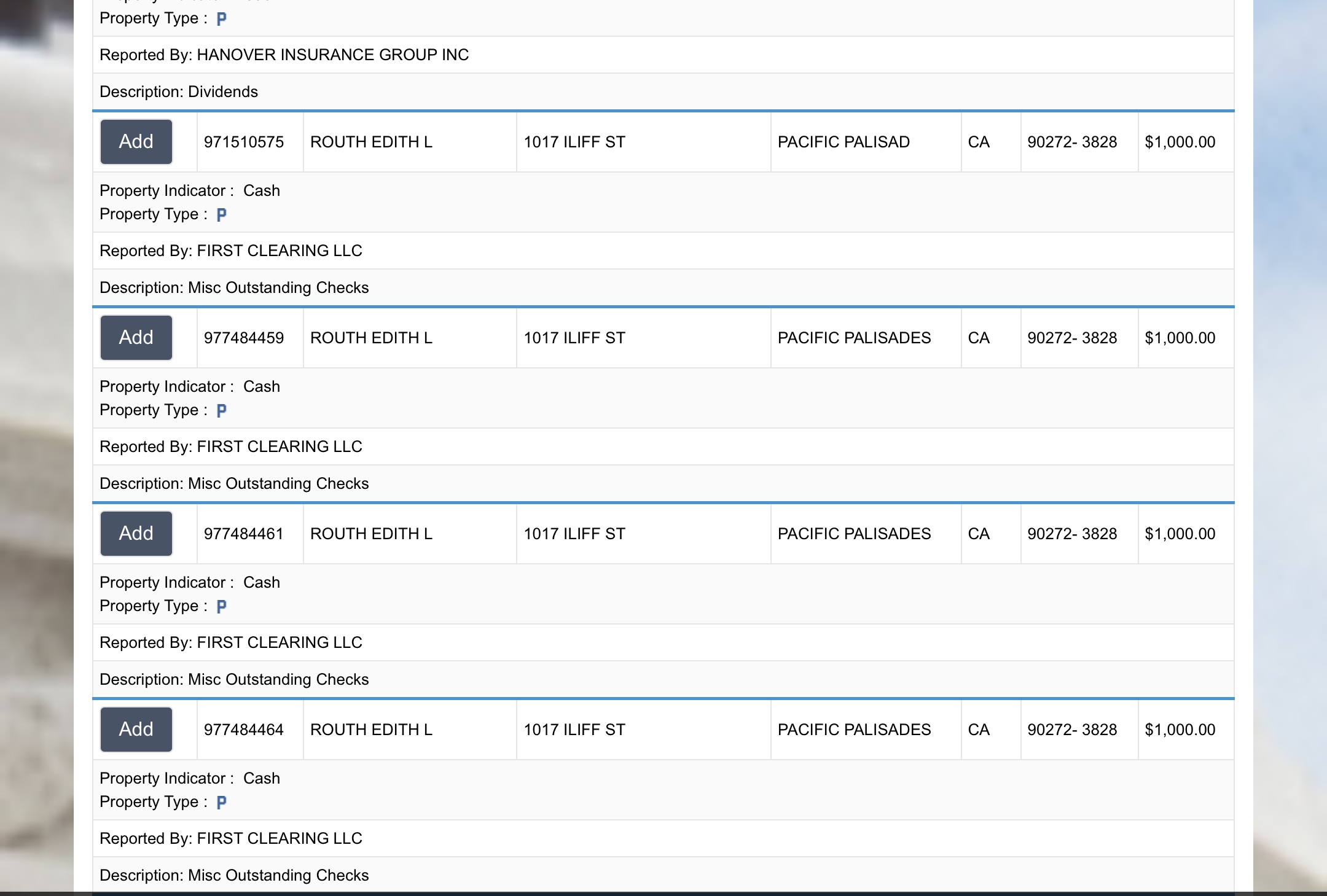Screen dimensions: 1327x896
Task: Click PACIFIC PALISADES city in row 977484464
Action: coord(854,730)
